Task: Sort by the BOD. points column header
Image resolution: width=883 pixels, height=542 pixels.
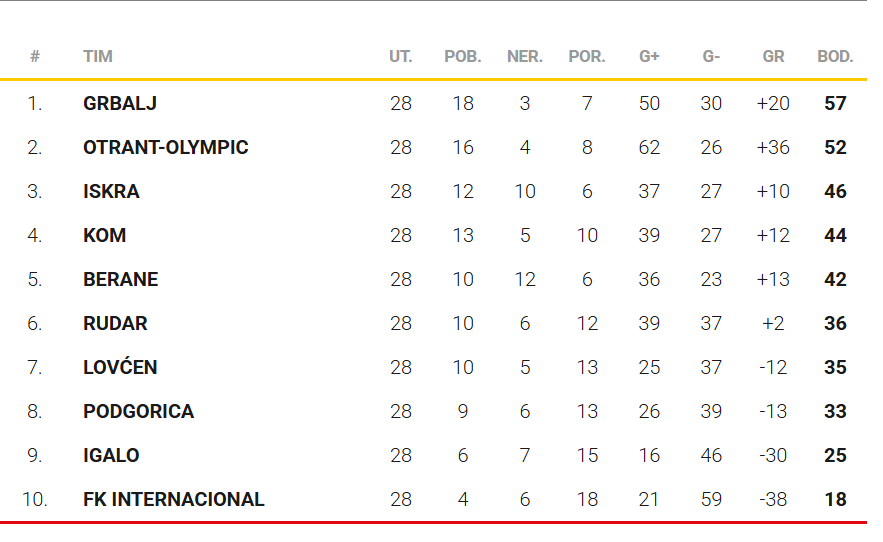Action: (835, 57)
